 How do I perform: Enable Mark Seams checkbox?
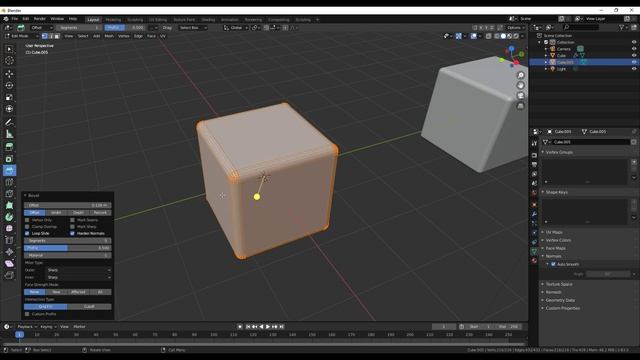[73, 220]
